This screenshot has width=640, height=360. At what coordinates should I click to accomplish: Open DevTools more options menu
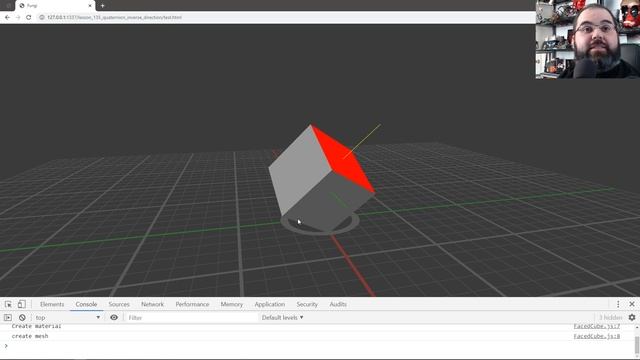coord(618,304)
